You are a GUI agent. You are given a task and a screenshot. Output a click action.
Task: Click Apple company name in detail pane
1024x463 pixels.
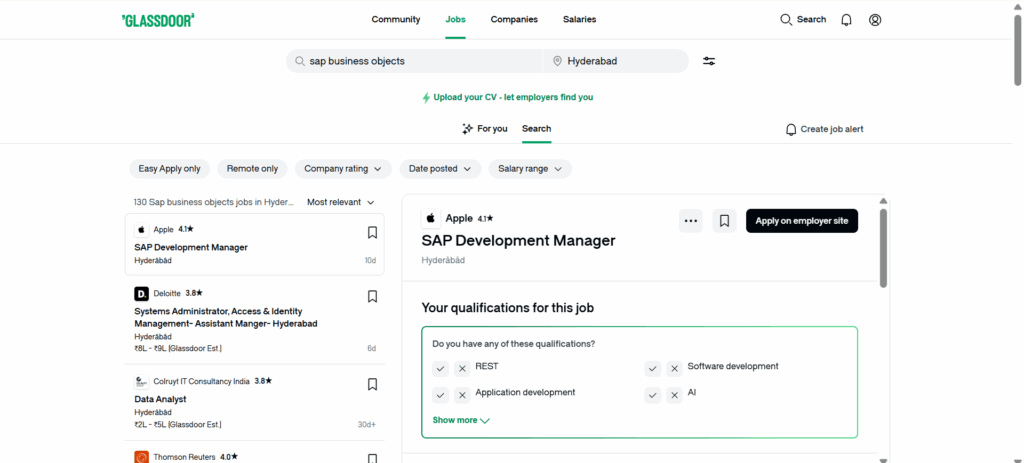pyautogui.click(x=458, y=218)
